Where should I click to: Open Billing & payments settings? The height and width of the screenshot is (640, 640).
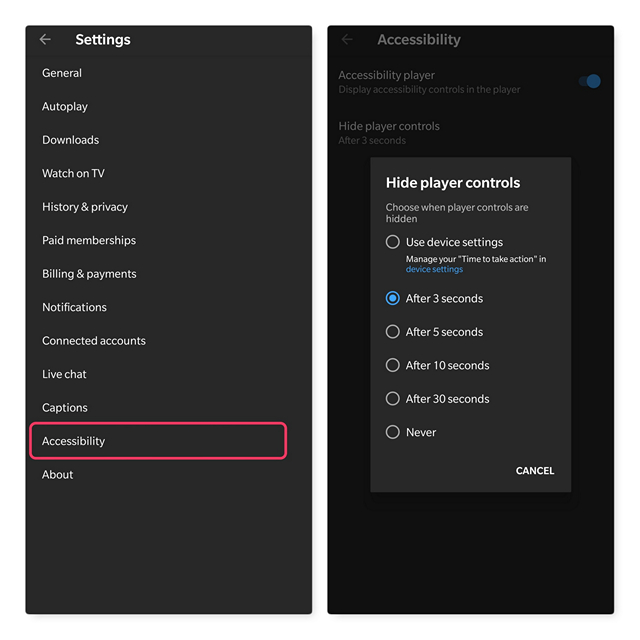click(x=89, y=274)
